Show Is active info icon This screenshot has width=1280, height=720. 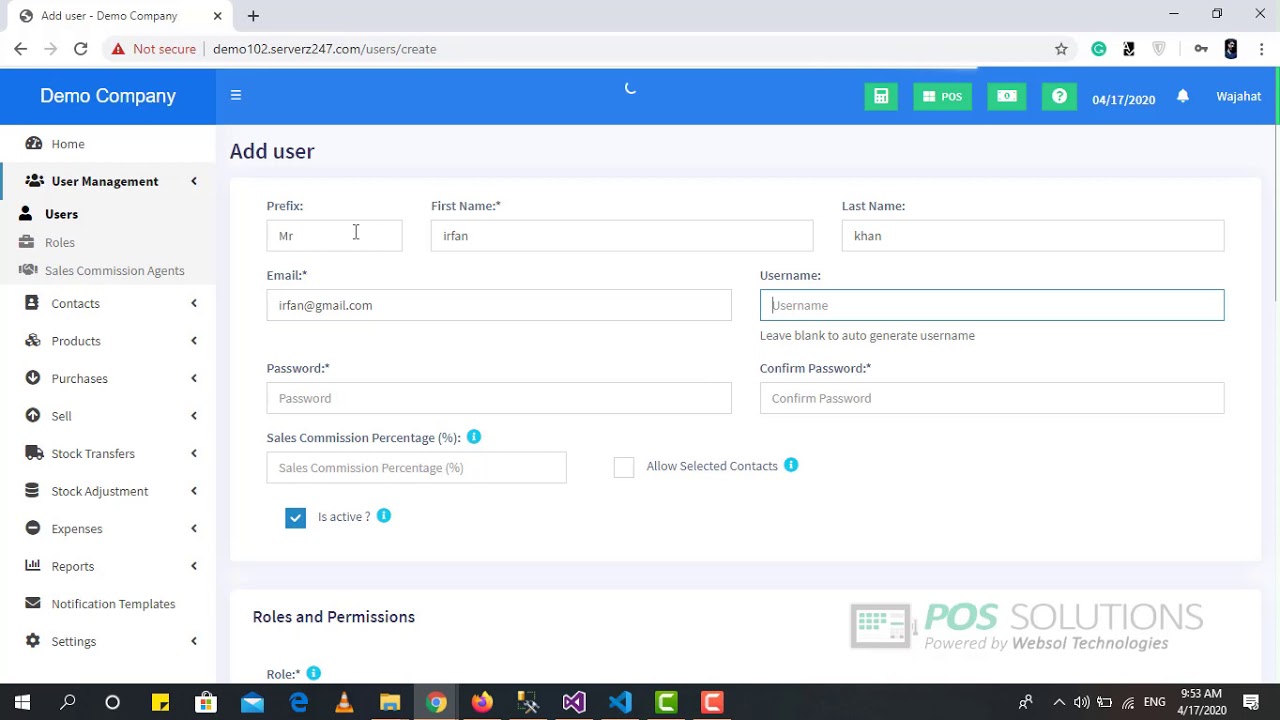pyautogui.click(x=384, y=516)
